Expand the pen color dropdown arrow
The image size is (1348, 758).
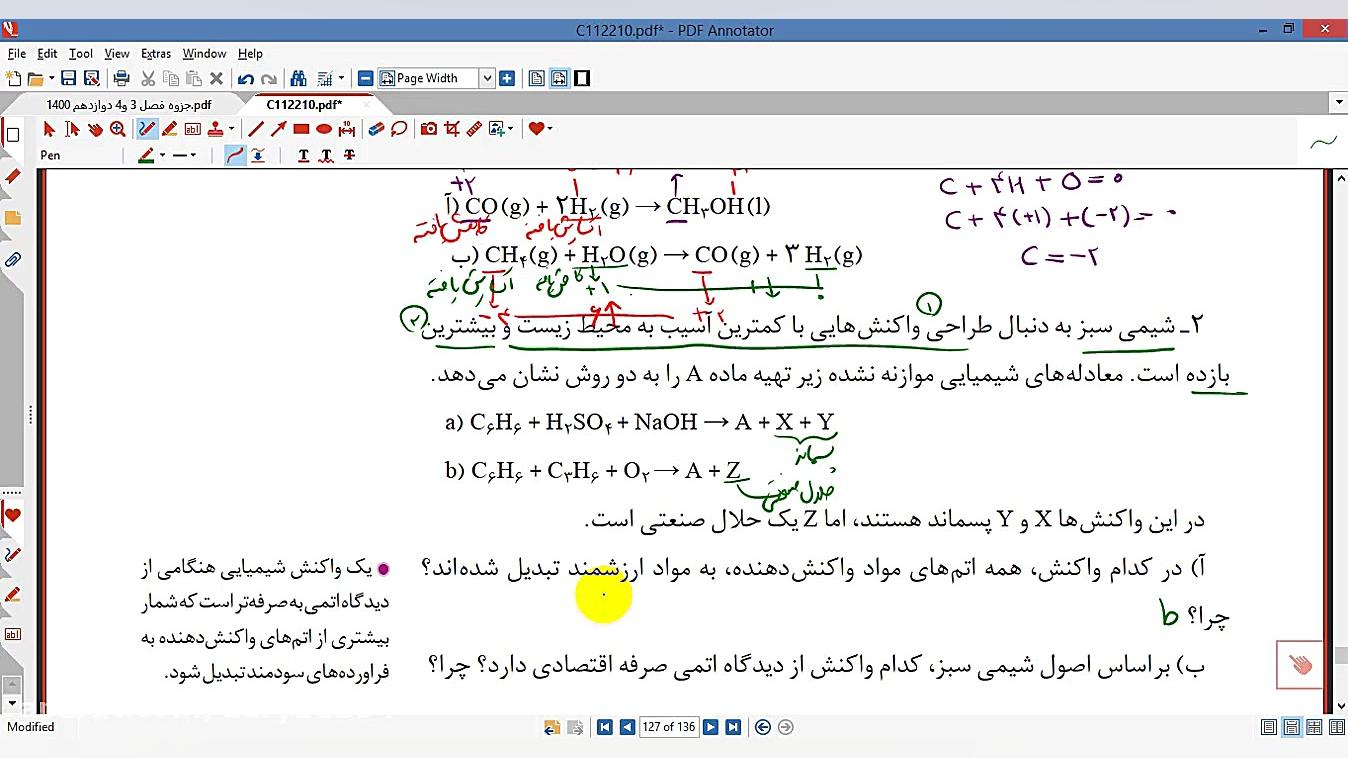162,155
